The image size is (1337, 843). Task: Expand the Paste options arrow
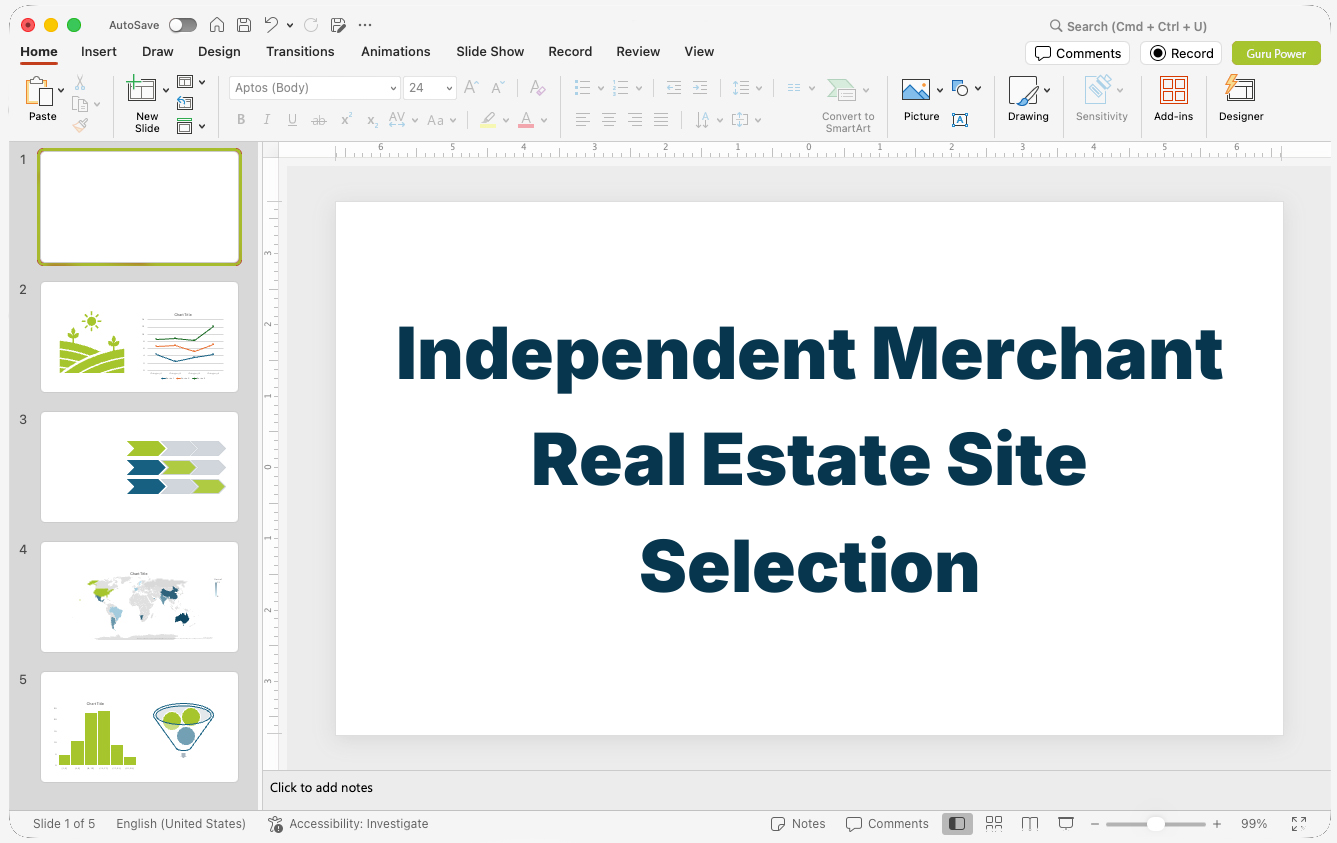(62, 90)
